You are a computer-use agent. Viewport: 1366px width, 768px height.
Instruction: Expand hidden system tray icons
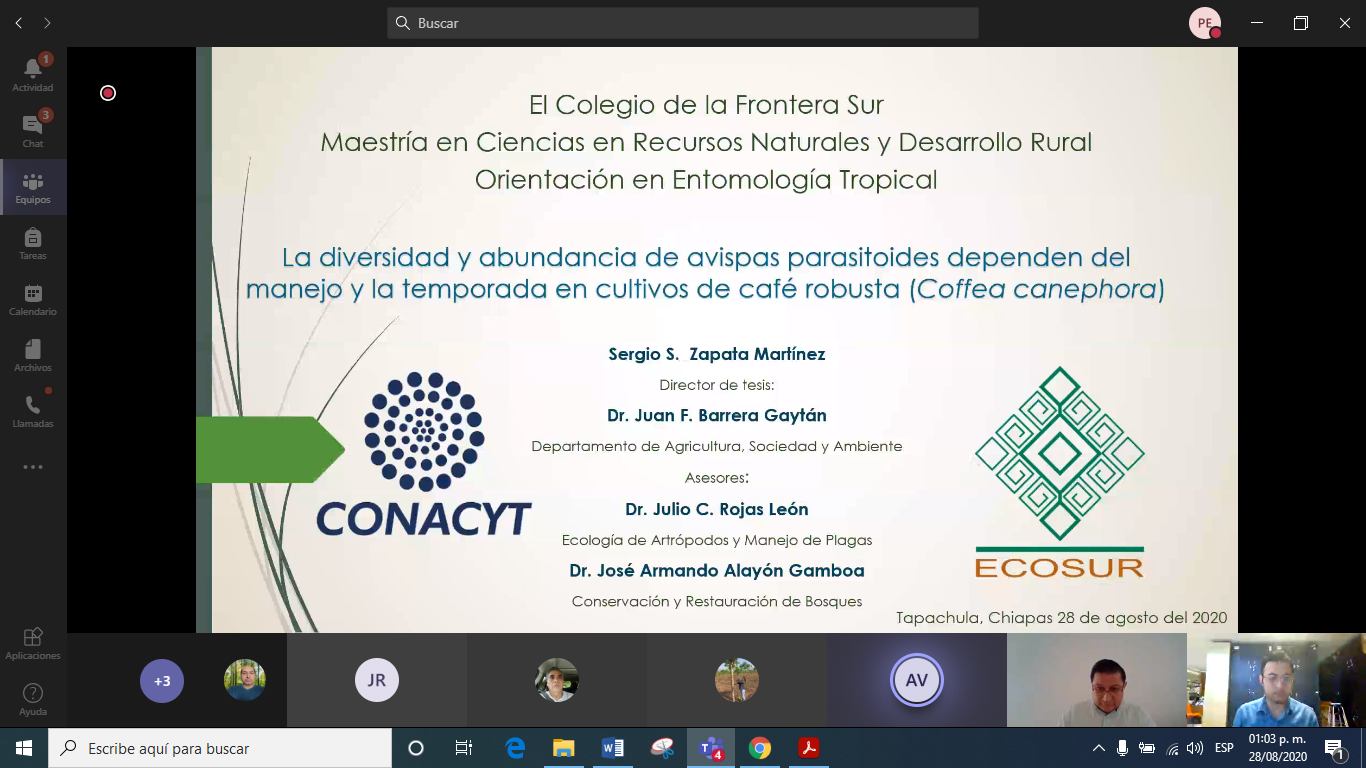tap(1099, 748)
